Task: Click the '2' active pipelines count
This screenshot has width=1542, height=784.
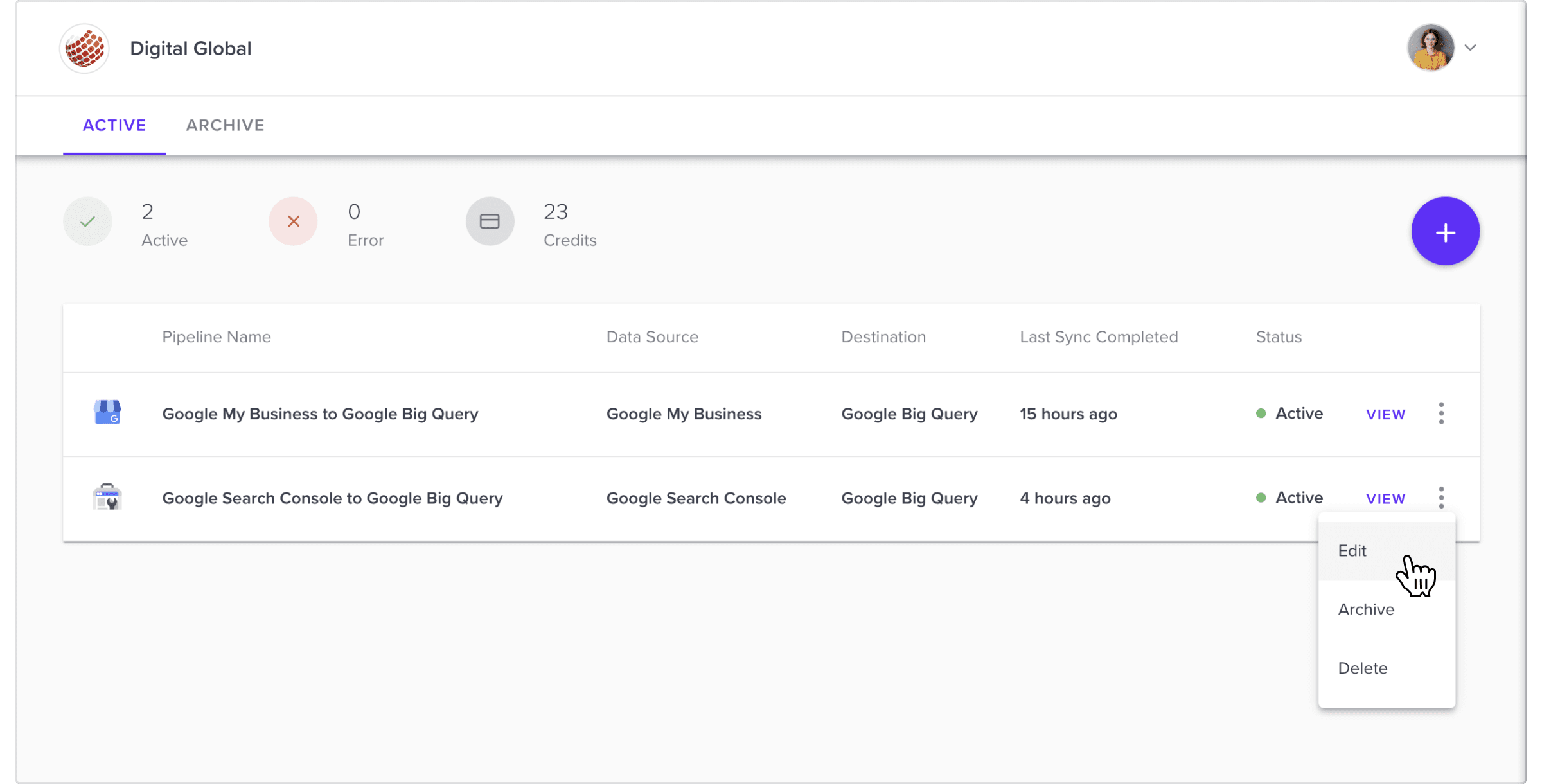Action: [x=148, y=211]
